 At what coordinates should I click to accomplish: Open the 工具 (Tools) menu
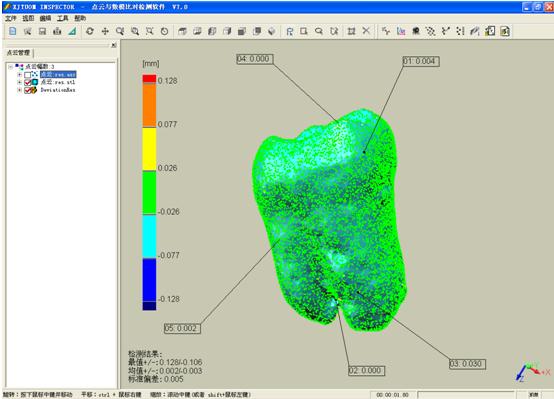click(63, 18)
